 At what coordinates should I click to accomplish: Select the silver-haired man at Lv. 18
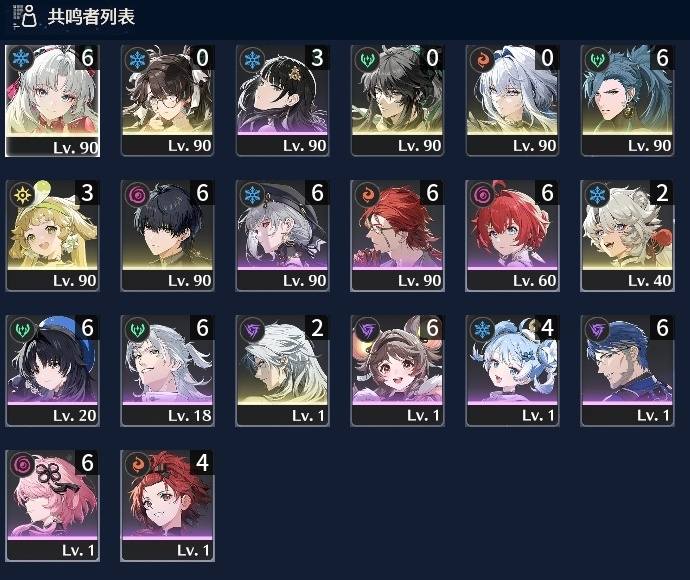(168, 371)
